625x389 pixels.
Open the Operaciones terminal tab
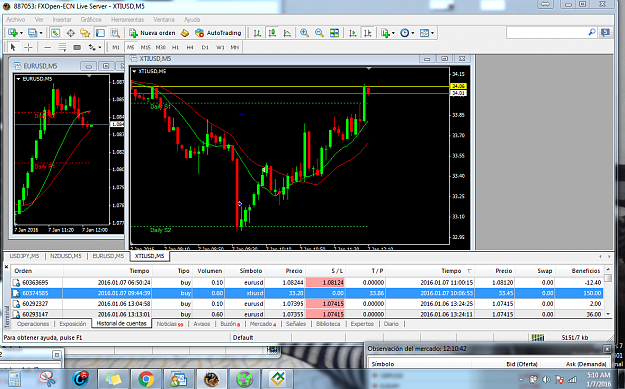pos(33,324)
